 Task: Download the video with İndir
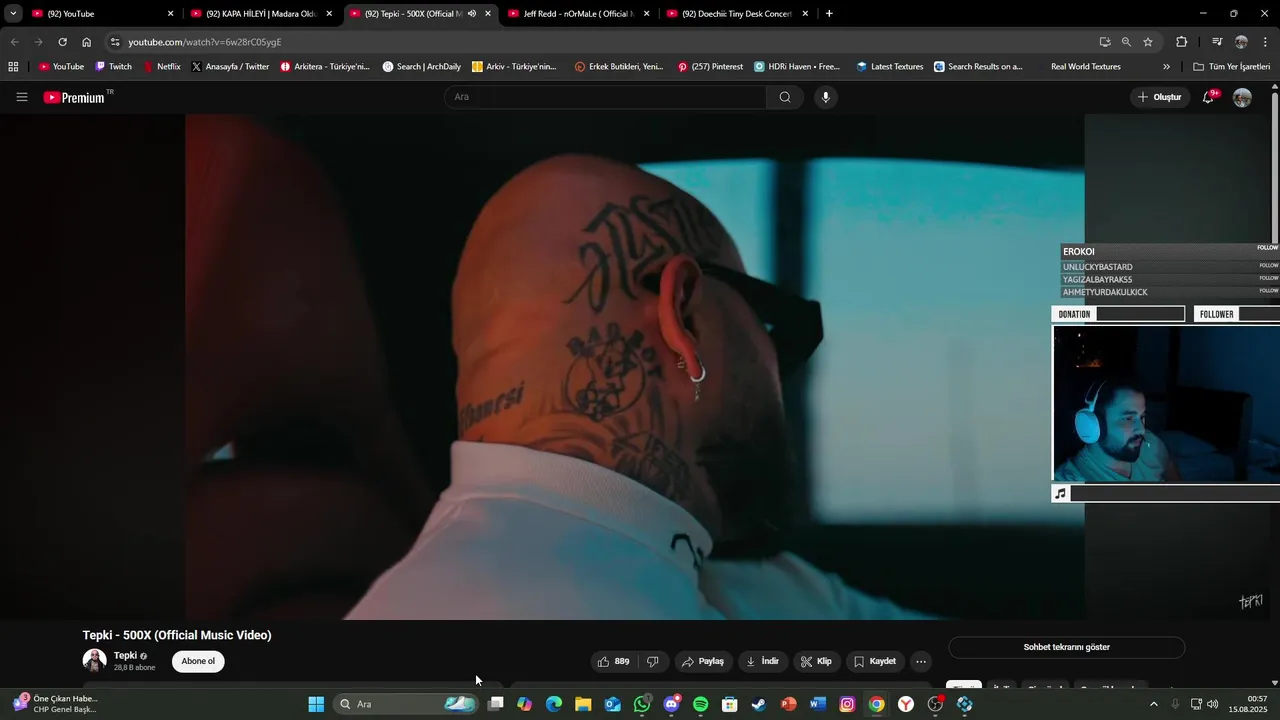(763, 661)
